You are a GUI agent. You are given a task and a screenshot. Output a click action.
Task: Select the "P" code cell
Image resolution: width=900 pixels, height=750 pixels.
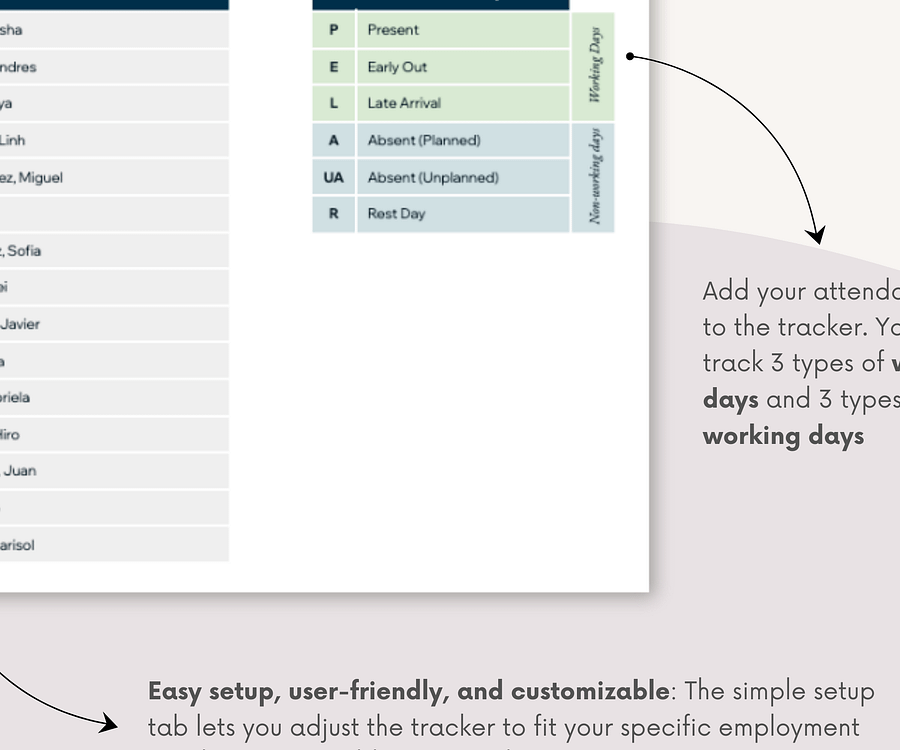[333, 30]
